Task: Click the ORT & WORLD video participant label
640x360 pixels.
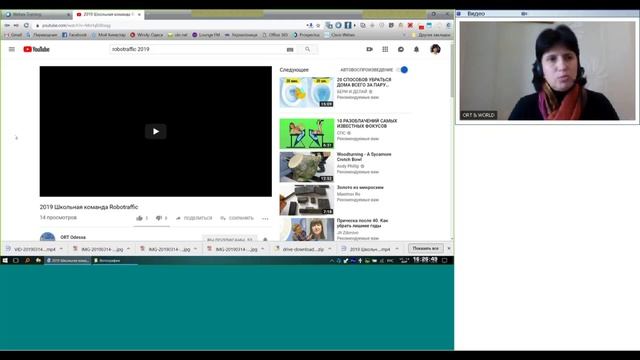Action: [x=478, y=116]
